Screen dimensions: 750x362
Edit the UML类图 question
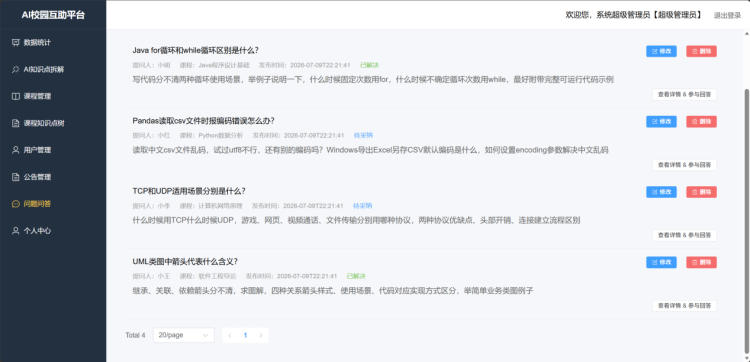click(661, 262)
